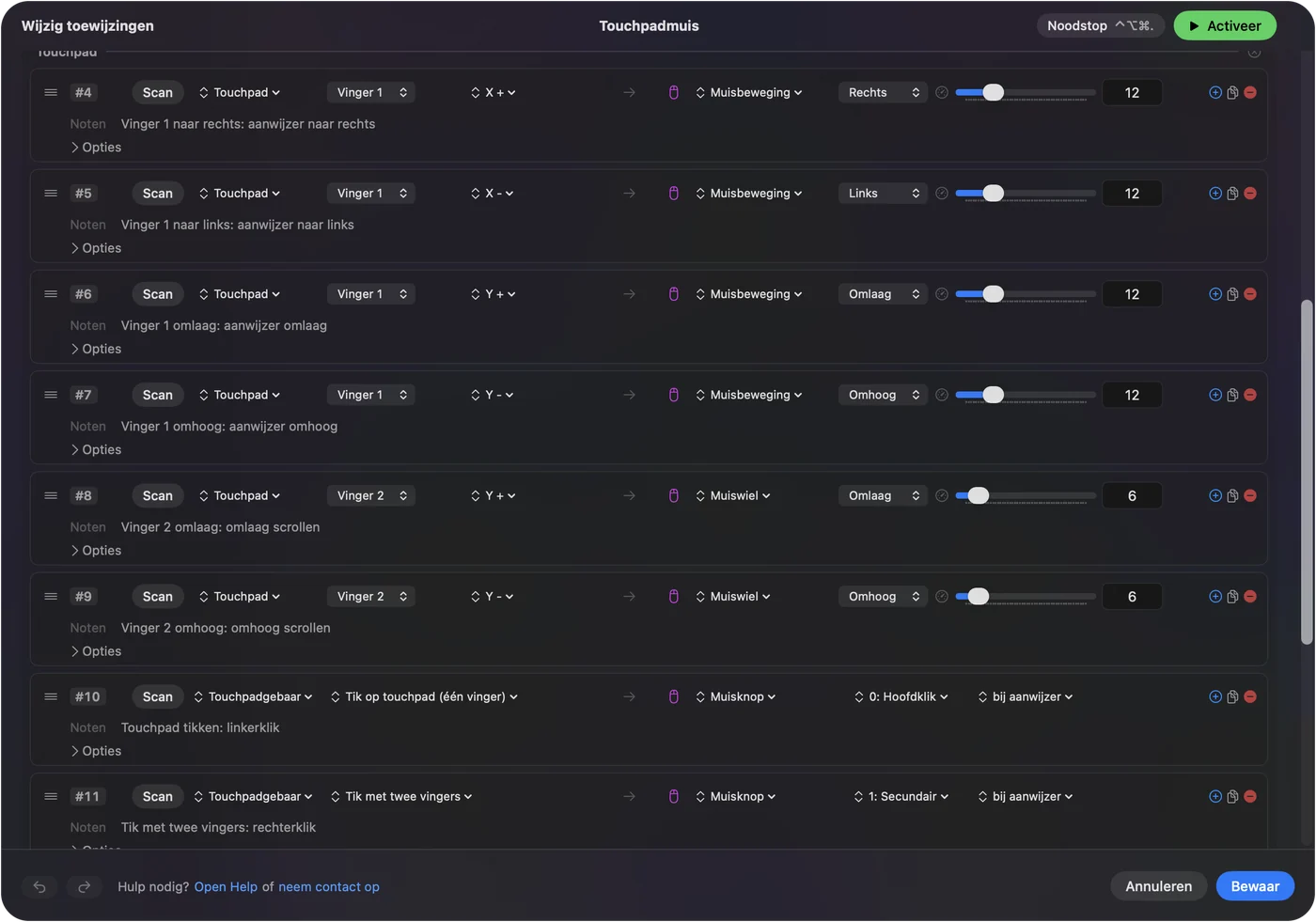Click round icon beside row #9 slider

tap(942, 597)
